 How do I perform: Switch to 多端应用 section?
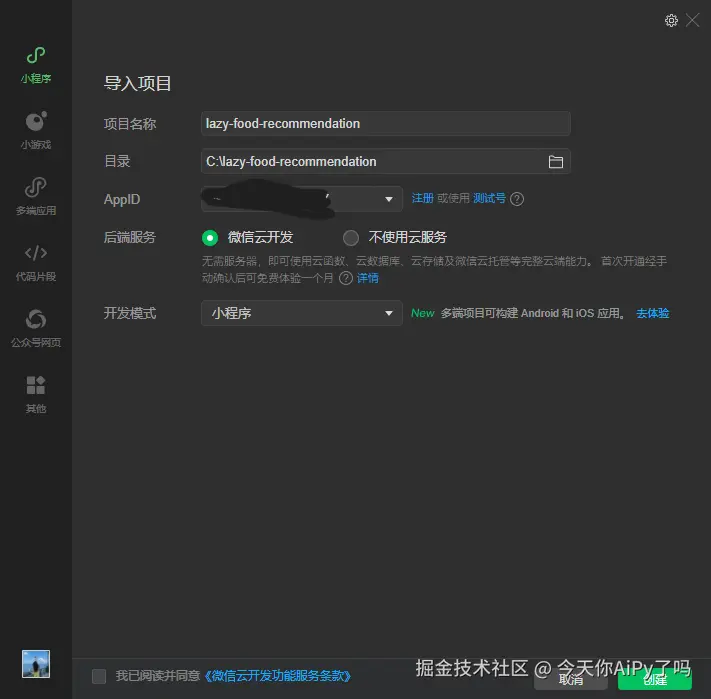pos(35,196)
